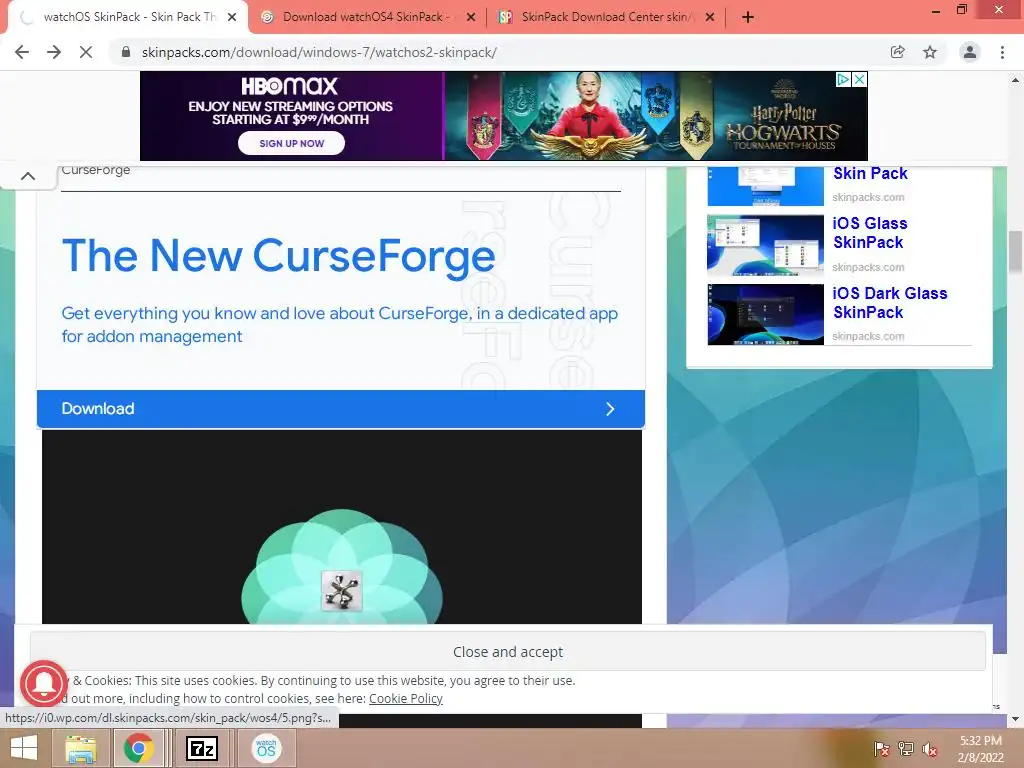The width and height of the screenshot is (1024, 768).
Task: Open File Explorer from the taskbar
Action: [x=81, y=748]
